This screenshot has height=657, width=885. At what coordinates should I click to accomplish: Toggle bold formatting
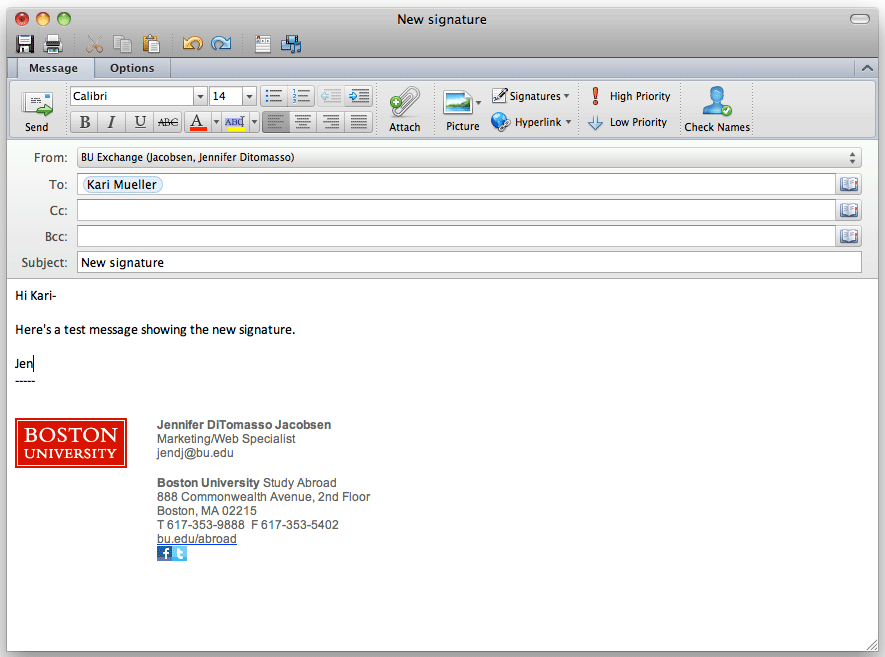pos(84,121)
